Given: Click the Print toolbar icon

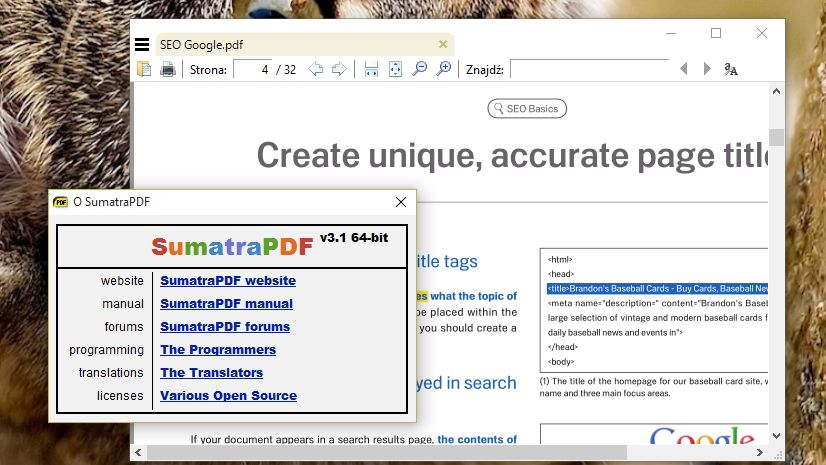Looking at the screenshot, I should 168,69.
